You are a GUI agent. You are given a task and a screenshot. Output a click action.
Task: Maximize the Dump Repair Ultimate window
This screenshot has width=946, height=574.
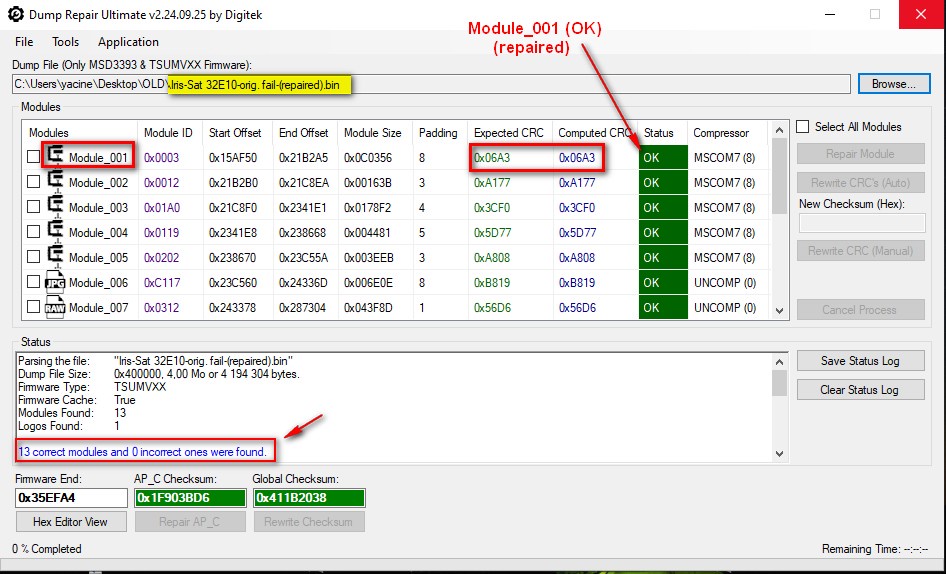[x=875, y=14]
